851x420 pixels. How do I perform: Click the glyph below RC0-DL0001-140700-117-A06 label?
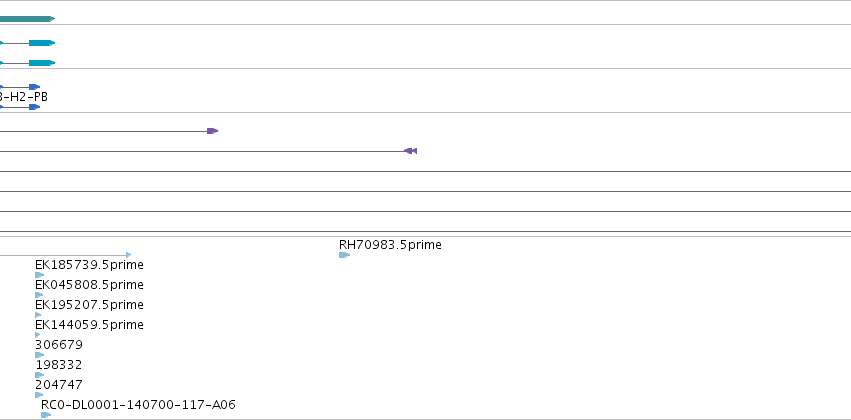[45, 415]
